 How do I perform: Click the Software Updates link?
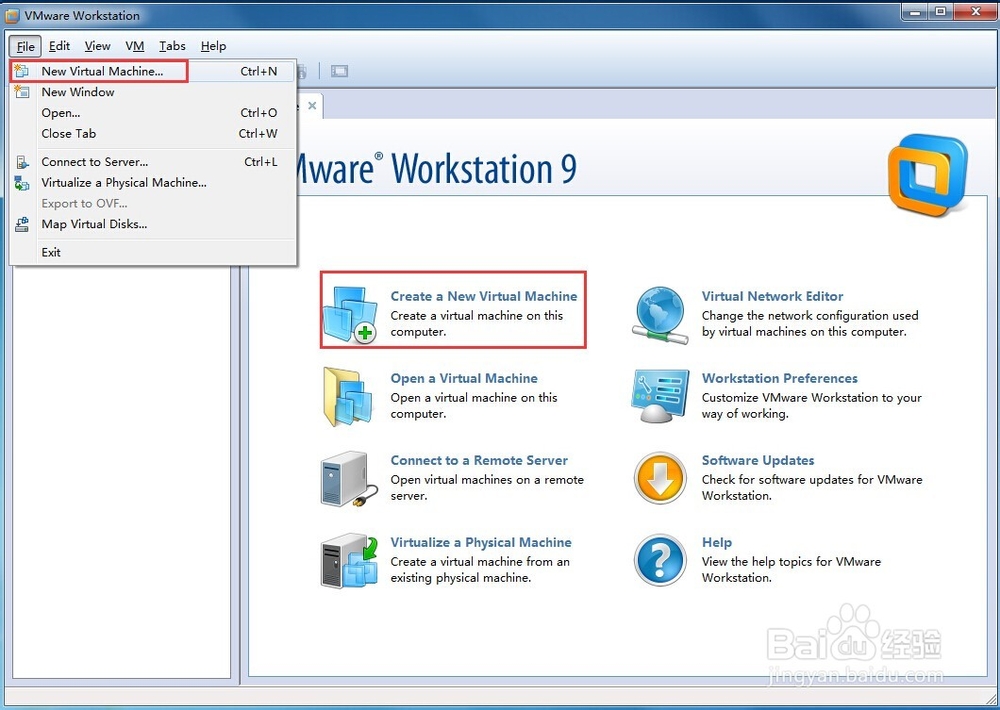click(758, 461)
